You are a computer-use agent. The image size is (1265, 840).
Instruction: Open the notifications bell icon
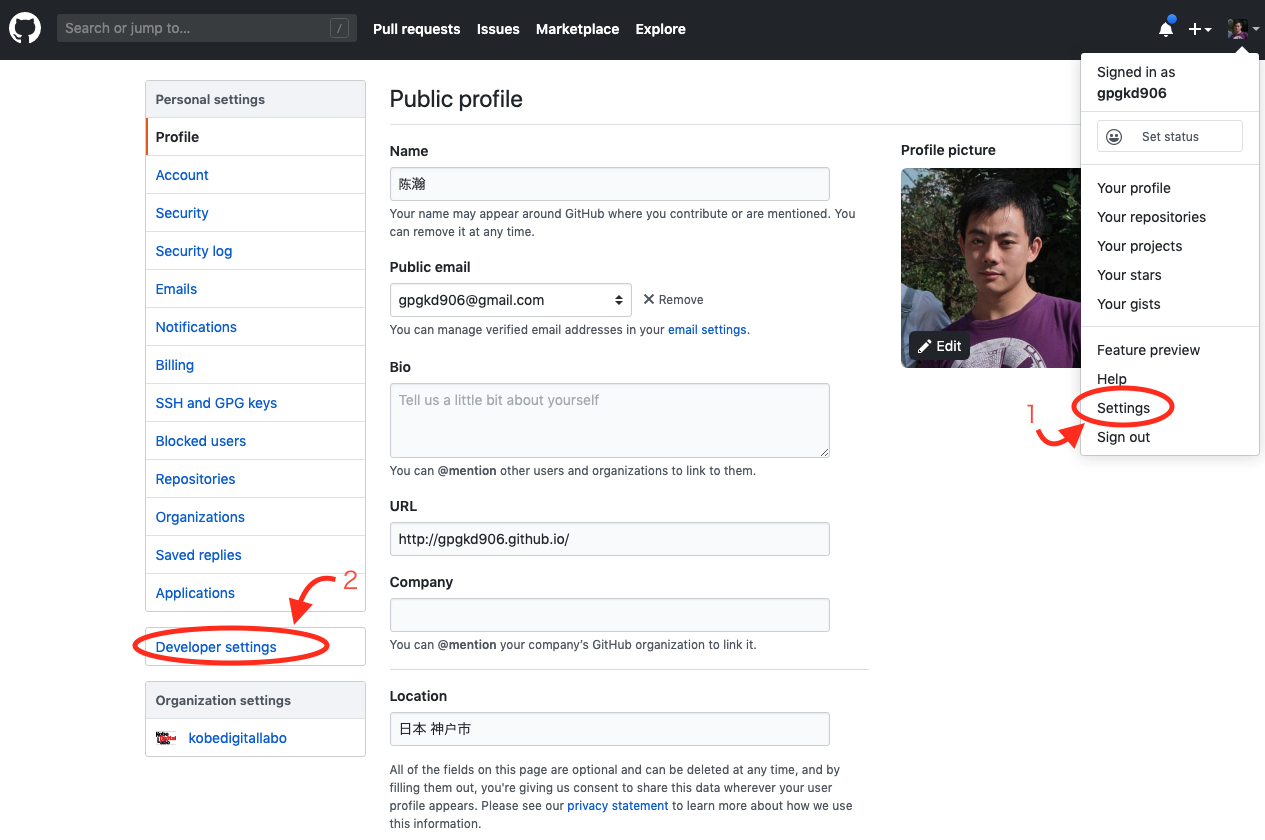click(x=1166, y=29)
